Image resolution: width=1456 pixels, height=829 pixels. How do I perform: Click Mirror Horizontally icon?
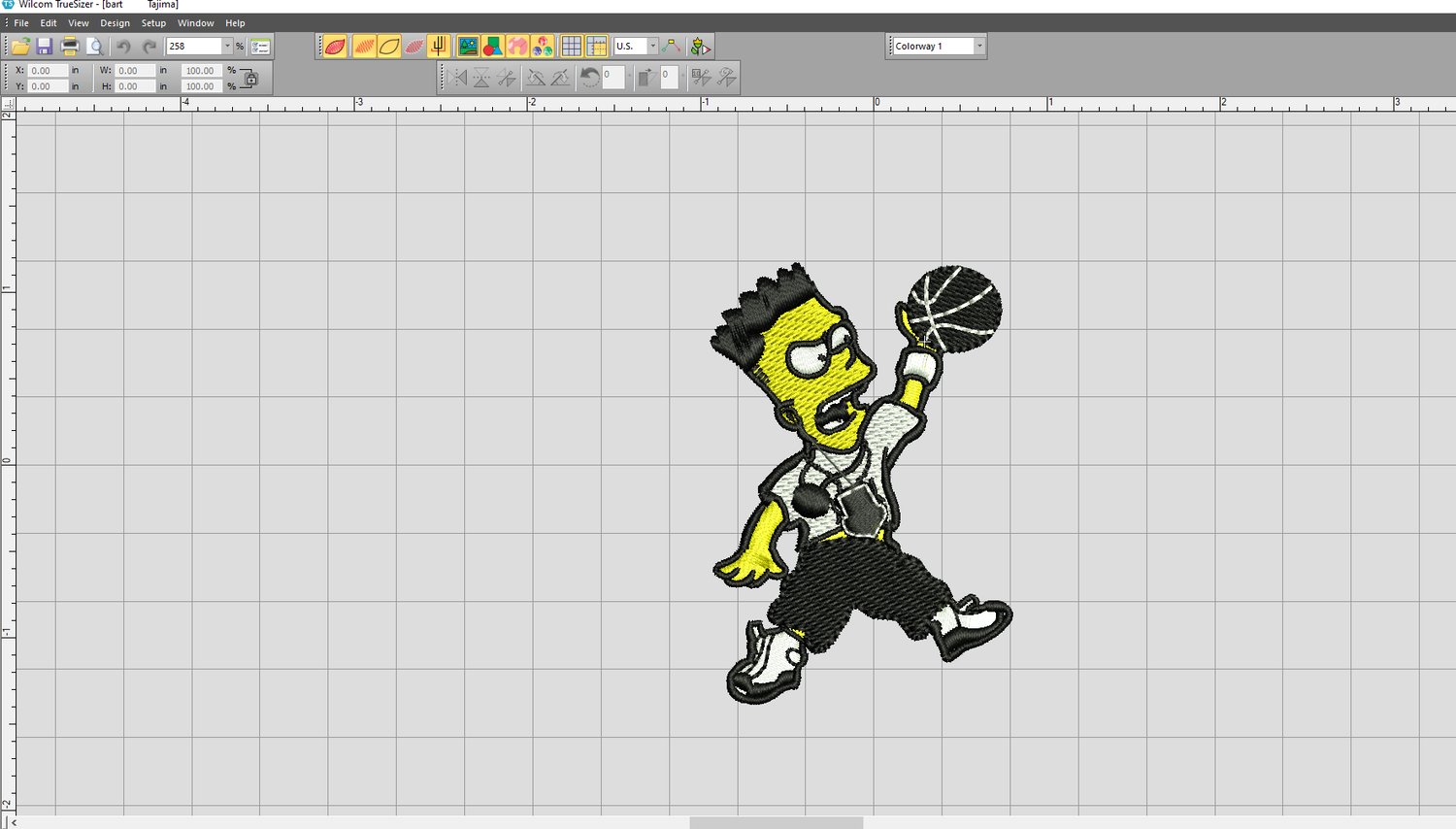click(x=458, y=78)
